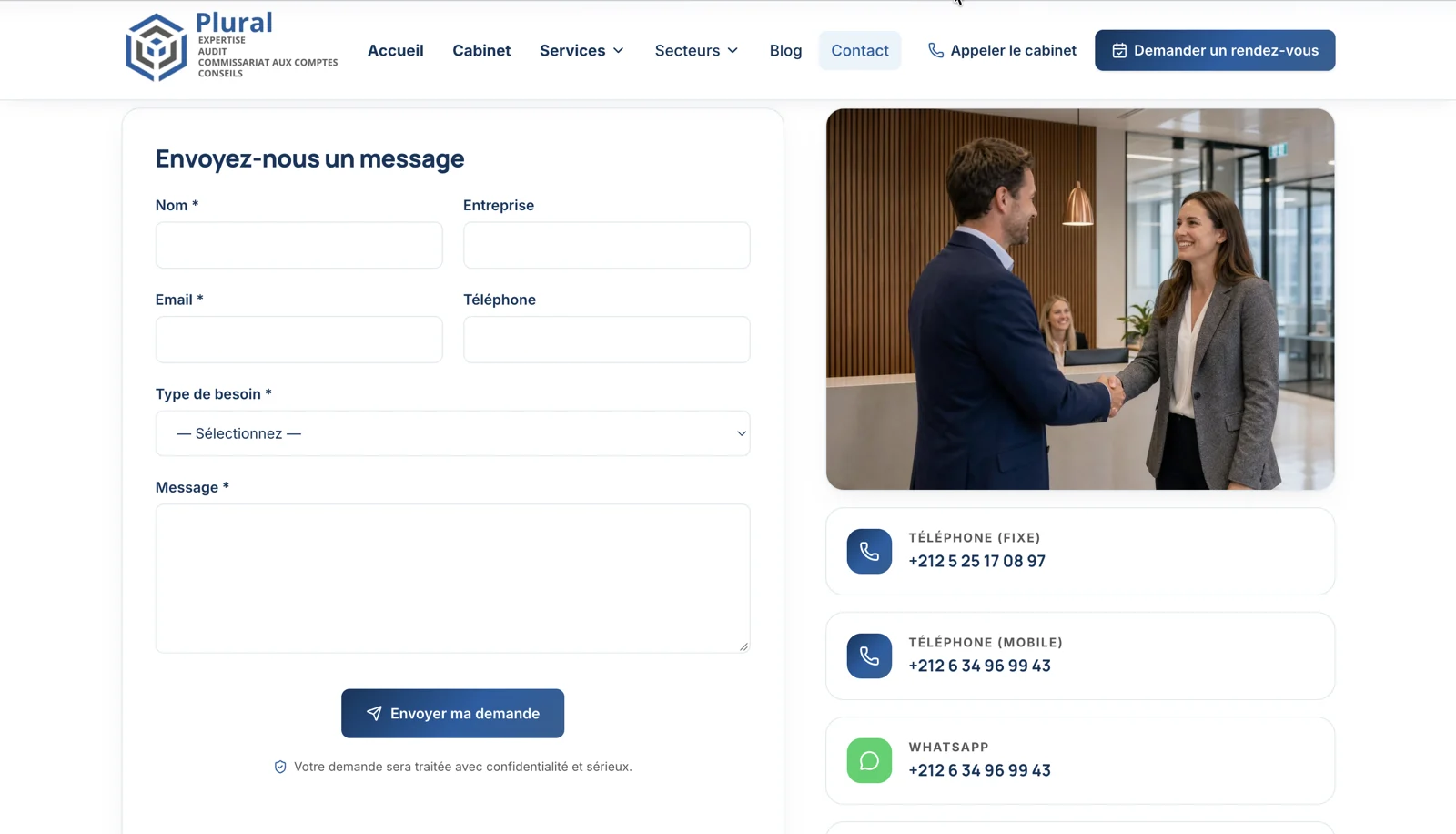1456x834 pixels.
Task: Click the Type de besoin label
Action: point(214,394)
